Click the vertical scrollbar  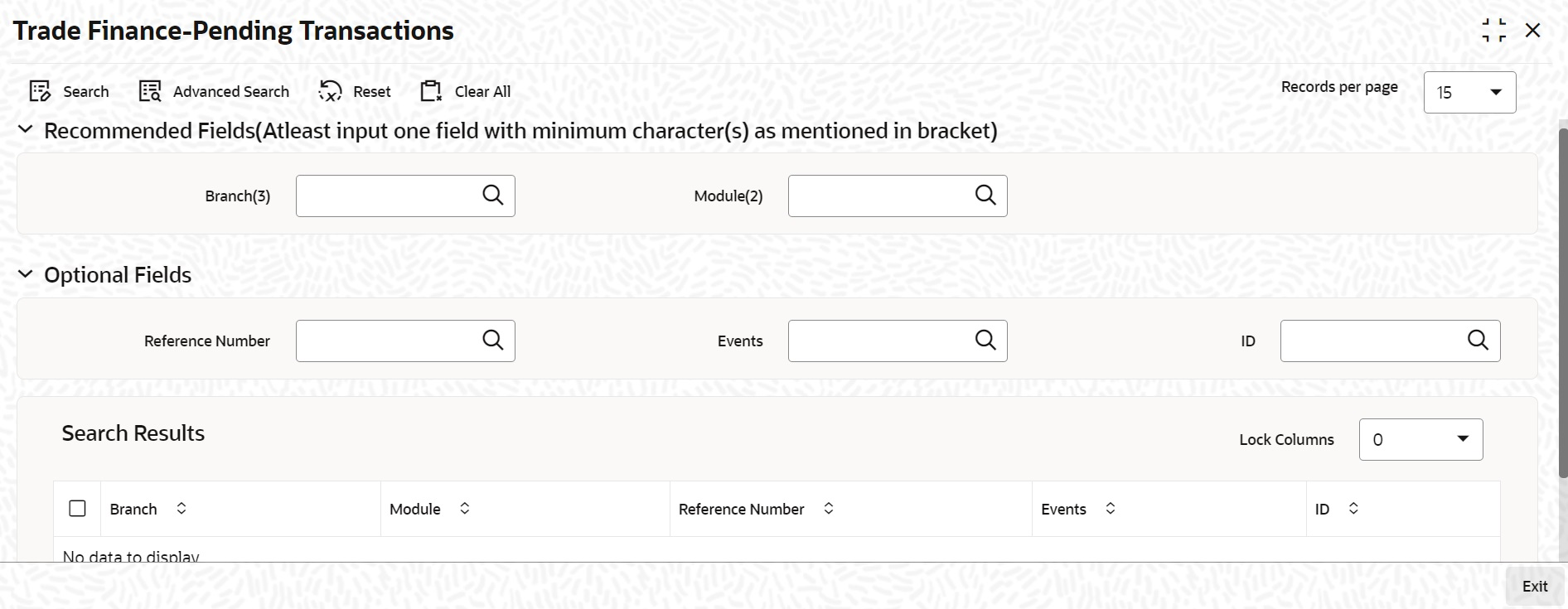(x=1563, y=302)
